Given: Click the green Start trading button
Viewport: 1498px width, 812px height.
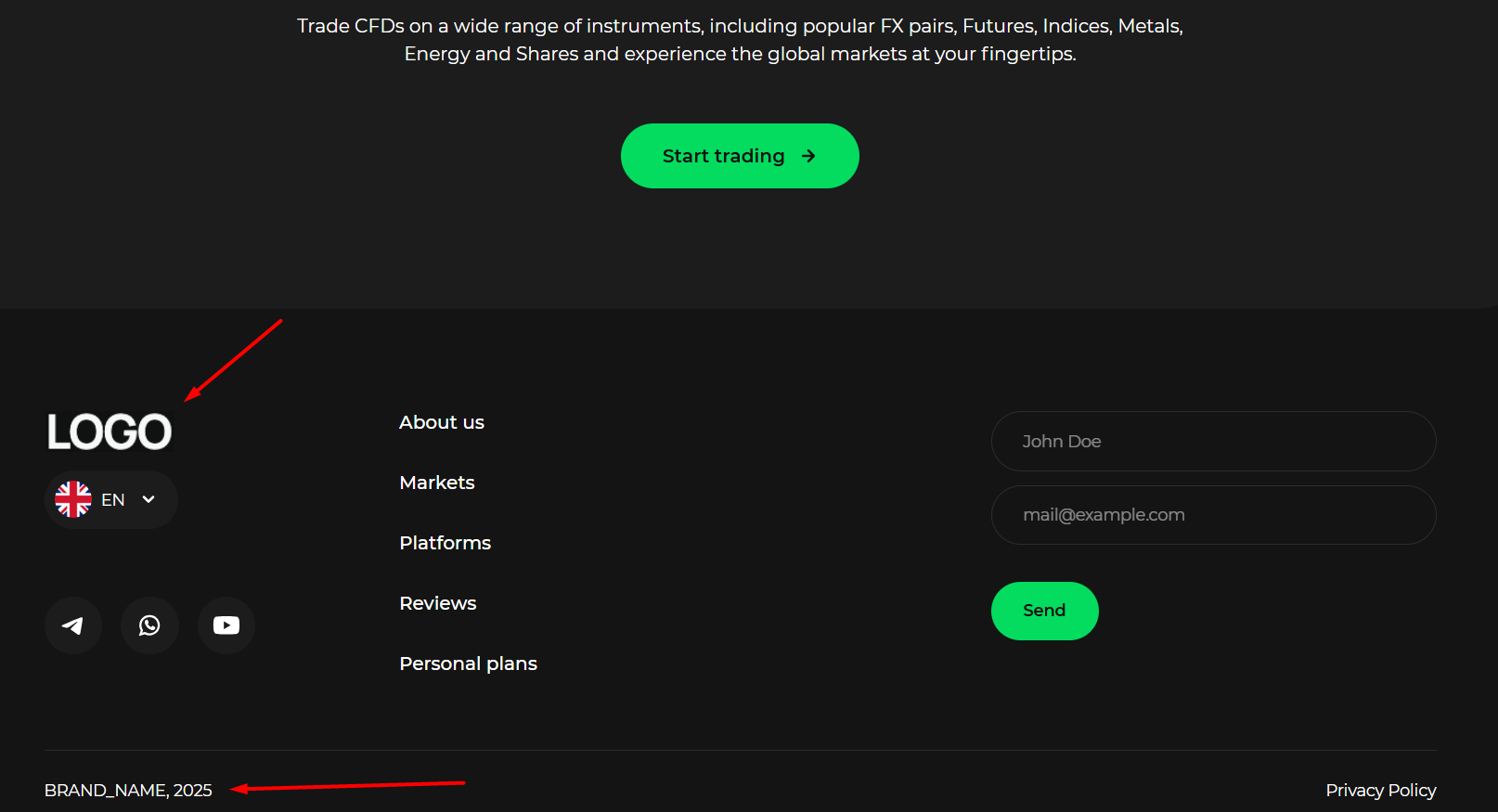Looking at the screenshot, I should [740, 156].
